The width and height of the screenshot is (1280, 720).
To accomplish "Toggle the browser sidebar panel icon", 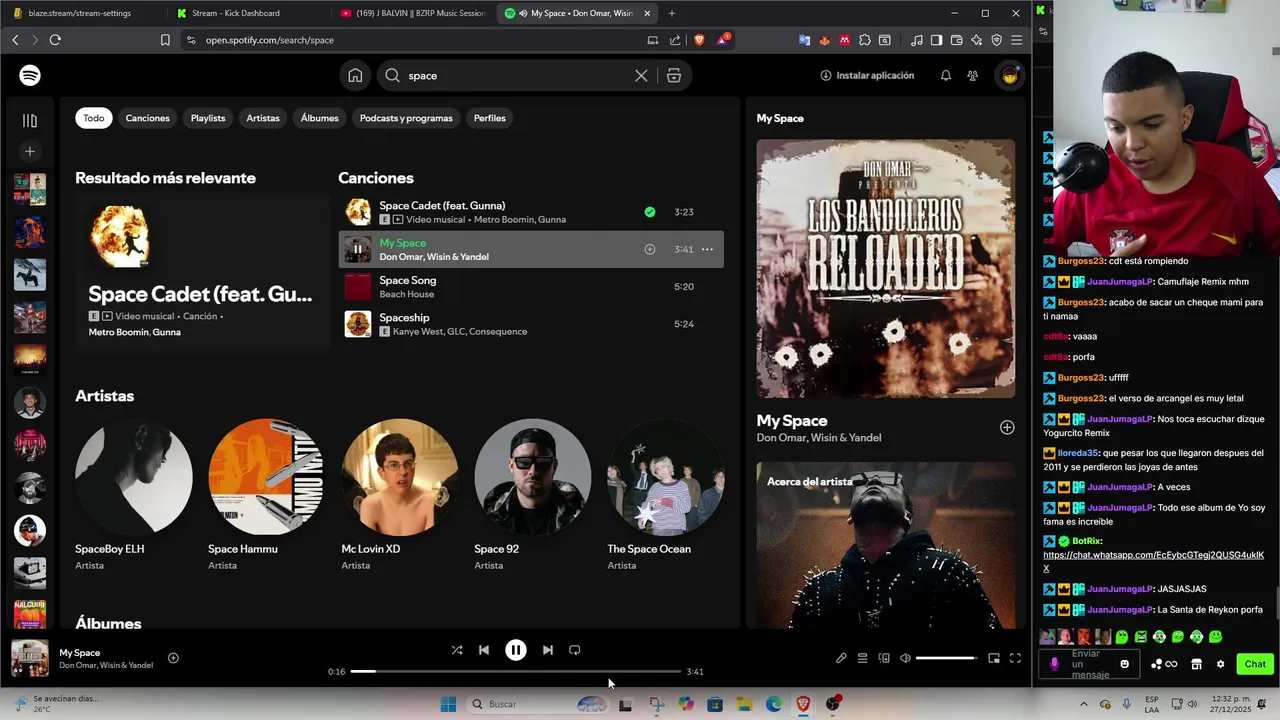I will [x=936, y=40].
